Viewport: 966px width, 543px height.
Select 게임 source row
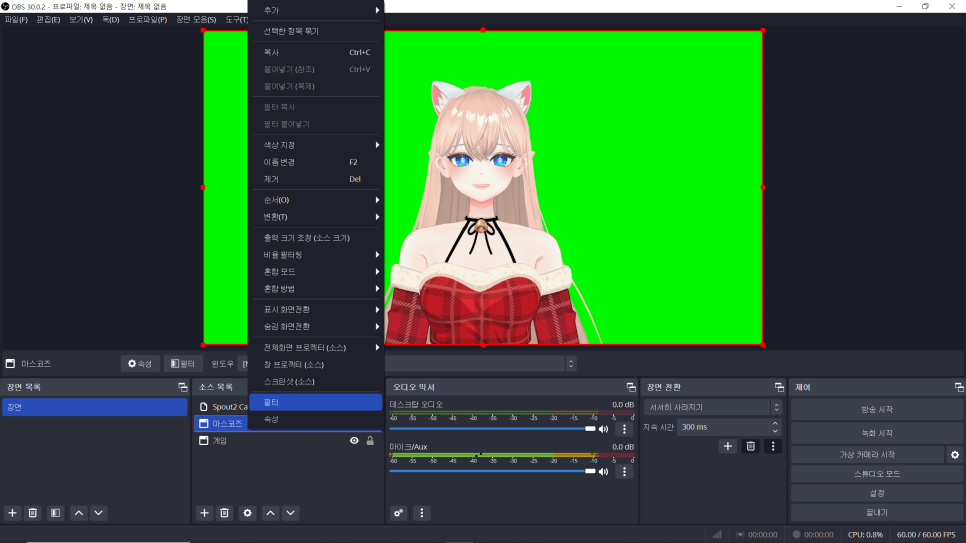click(x=287, y=441)
